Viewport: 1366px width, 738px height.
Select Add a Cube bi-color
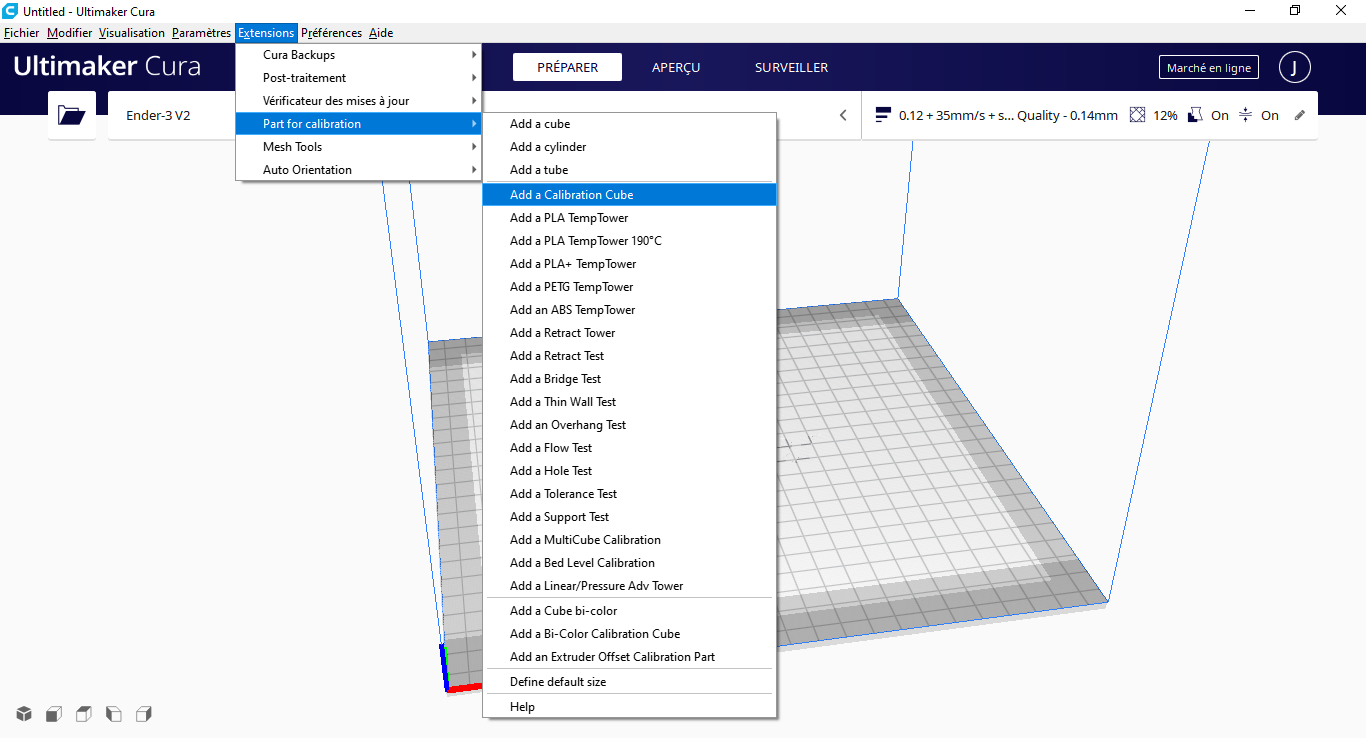pos(629,611)
